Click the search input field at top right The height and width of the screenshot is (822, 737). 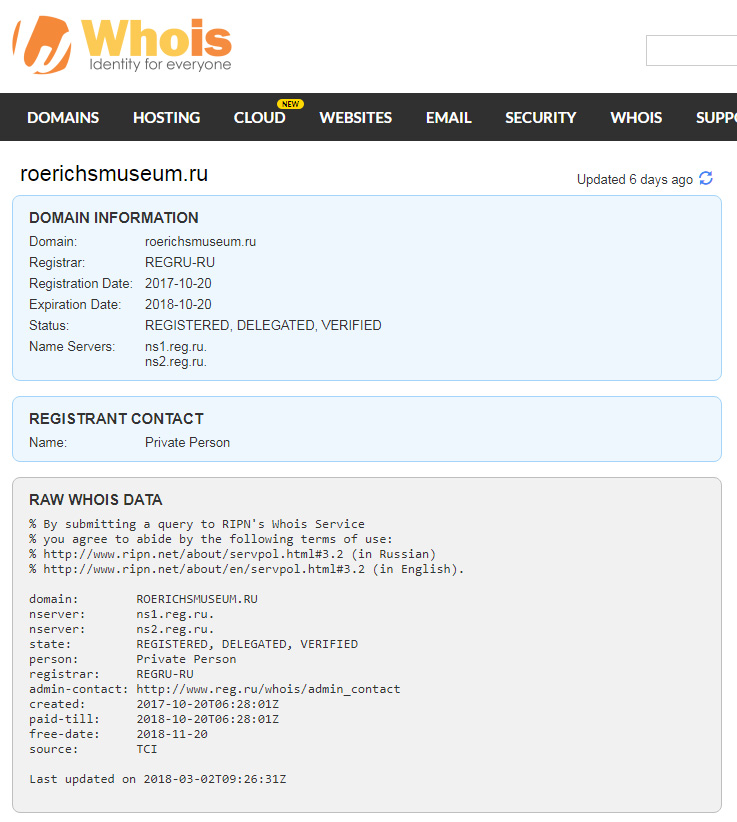point(691,50)
